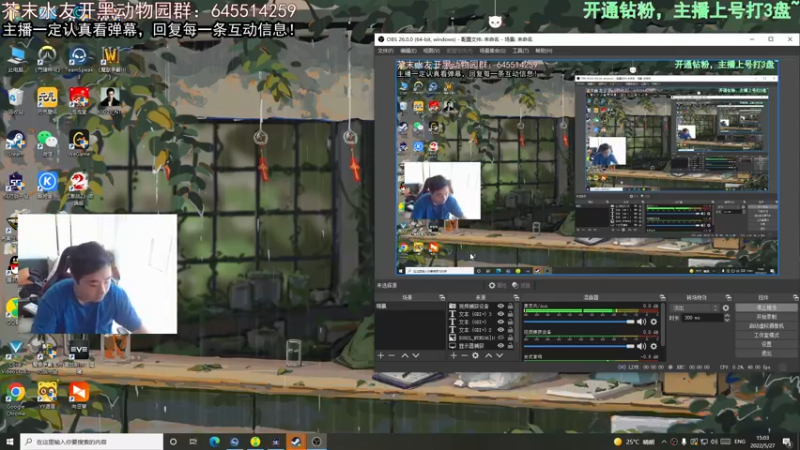Move scene down with the Scenes arrow
800x450 pixels.
coord(416,356)
